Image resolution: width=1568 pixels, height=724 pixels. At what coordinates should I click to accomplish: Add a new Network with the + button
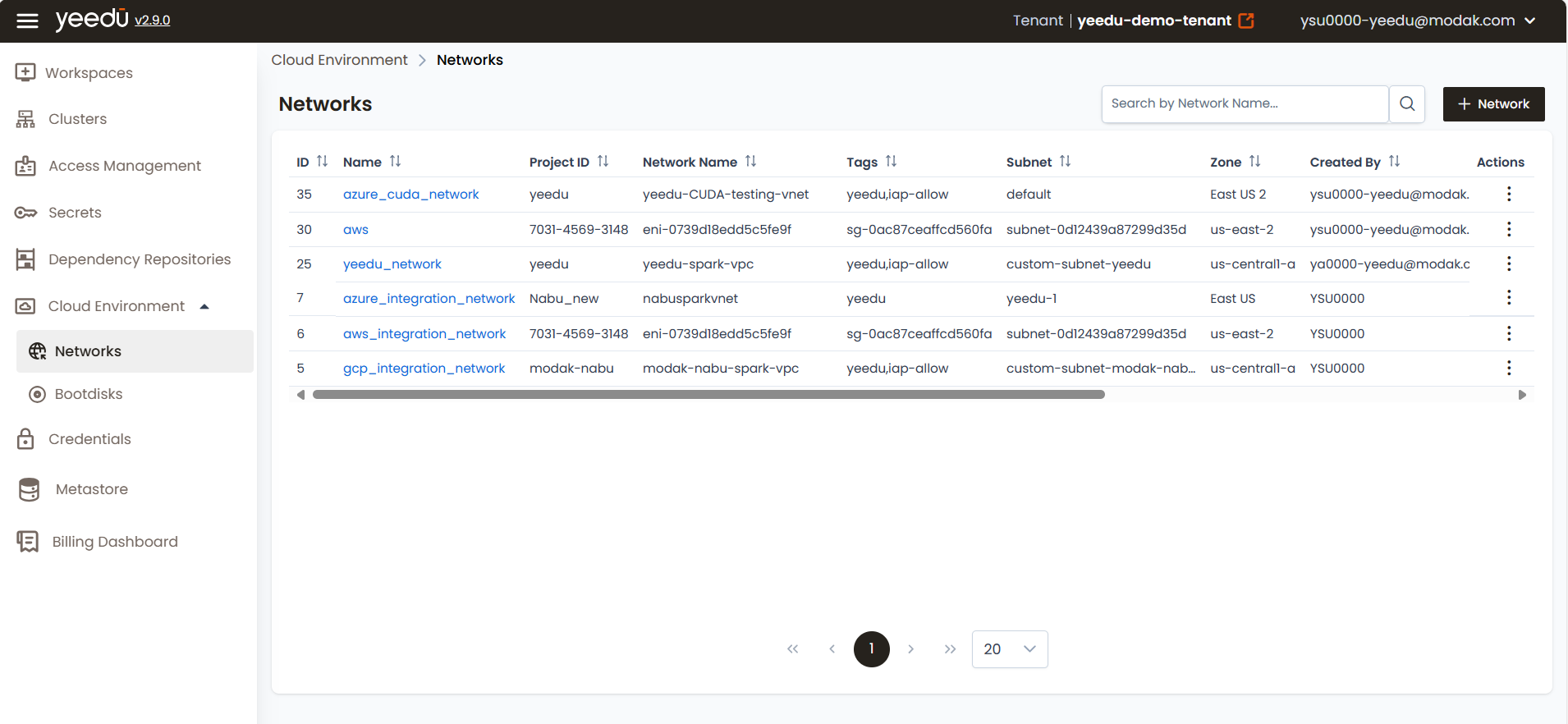click(x=1493, y=104)
